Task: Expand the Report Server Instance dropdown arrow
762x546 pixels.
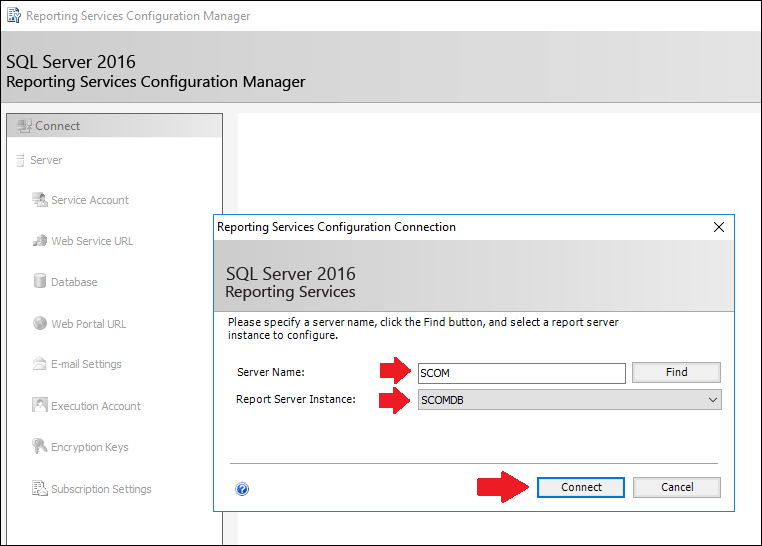Action: [x=712, y=400]
